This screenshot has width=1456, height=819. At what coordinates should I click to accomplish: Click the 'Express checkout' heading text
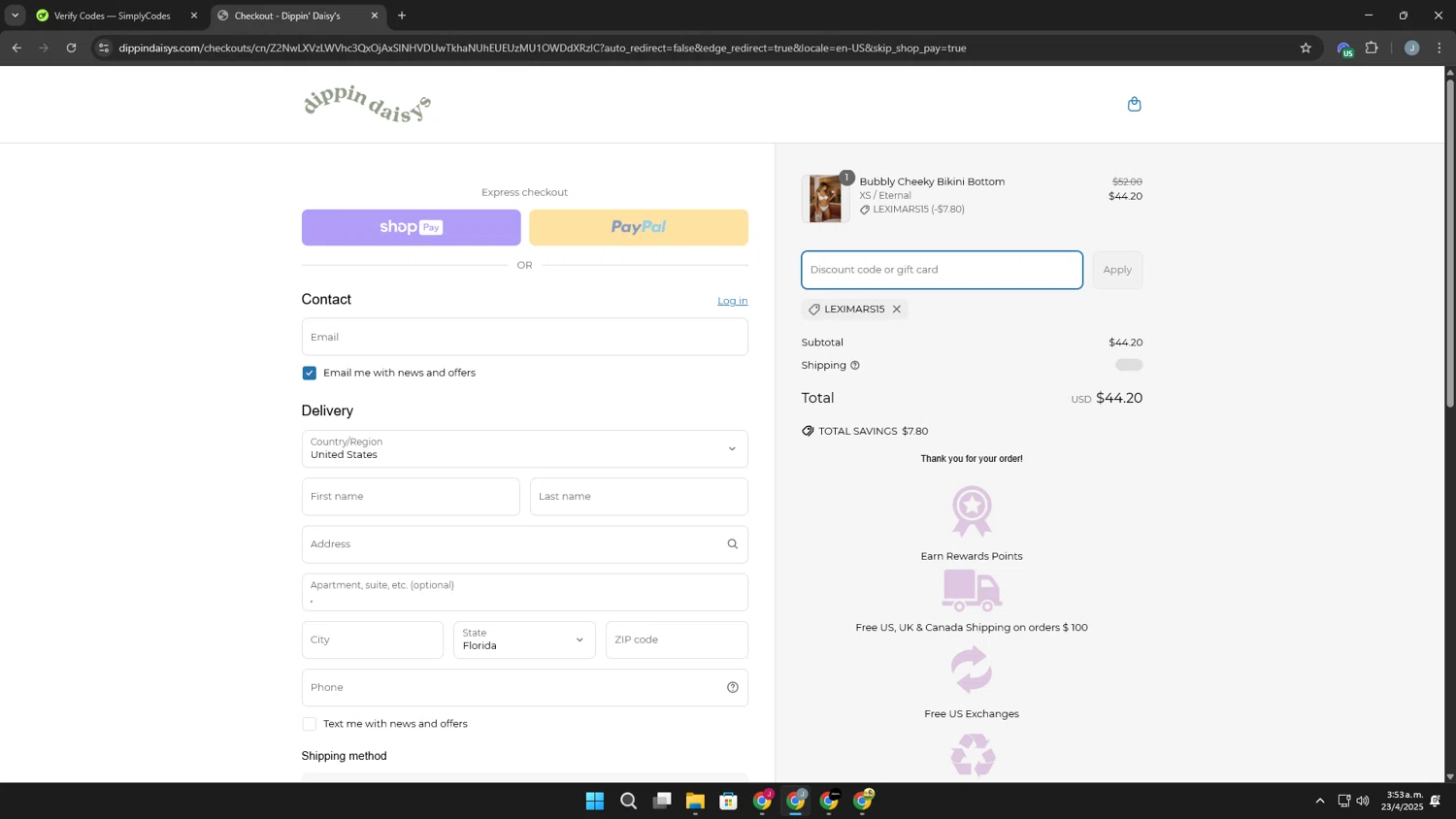(x=524, y=192)
